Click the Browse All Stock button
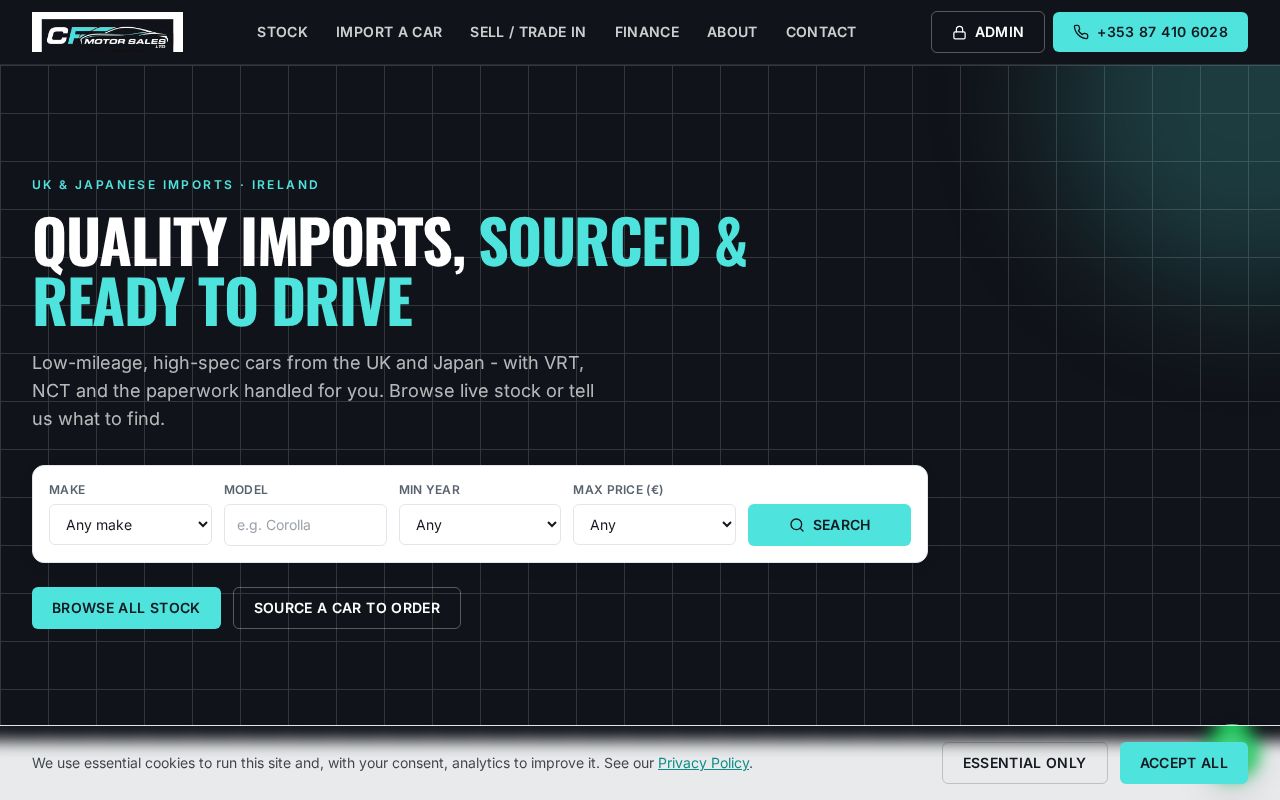1280x800 pixels. coord(126,608)
